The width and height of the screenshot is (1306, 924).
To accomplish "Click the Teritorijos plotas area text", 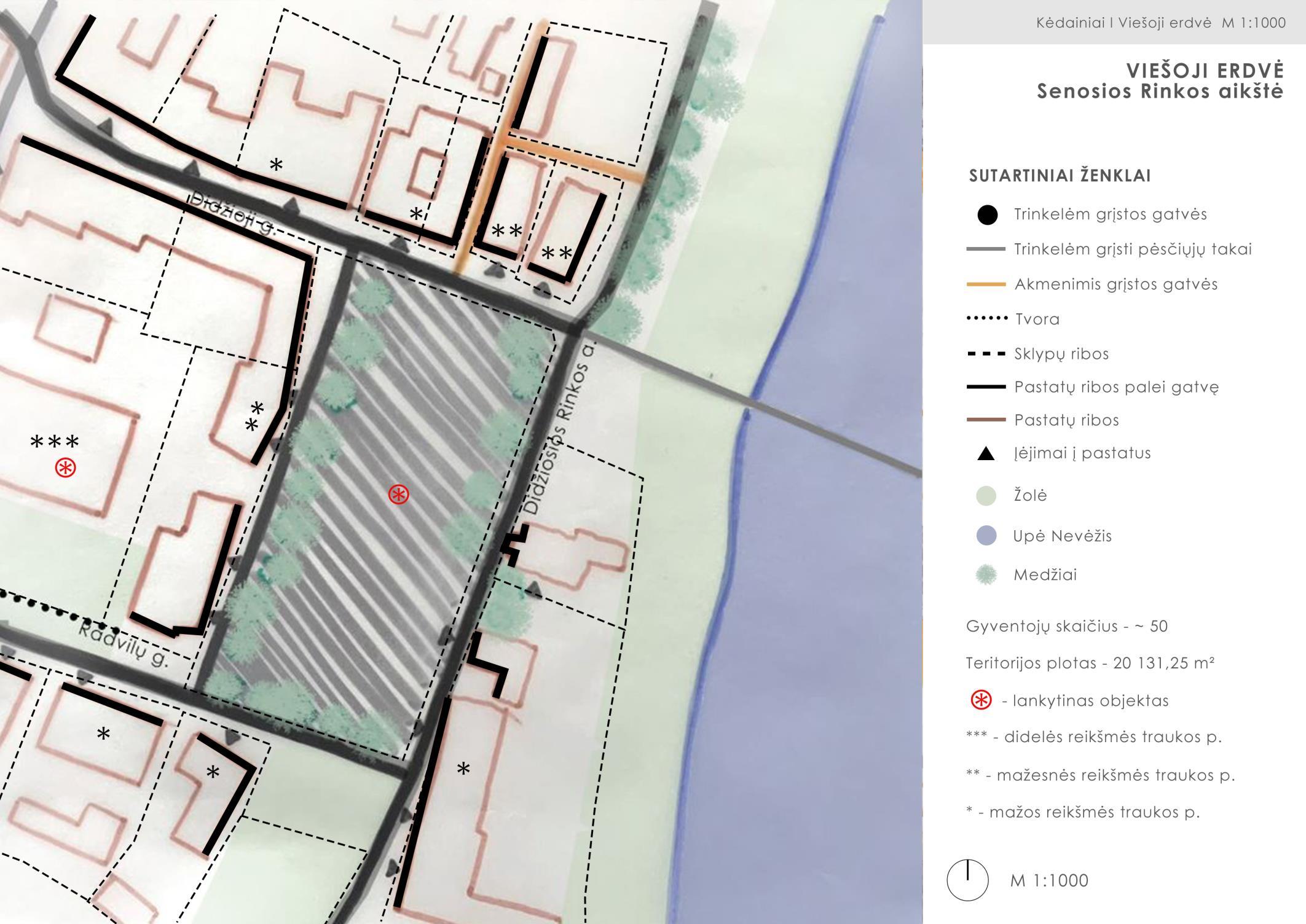I will [x=1090, y=663].
